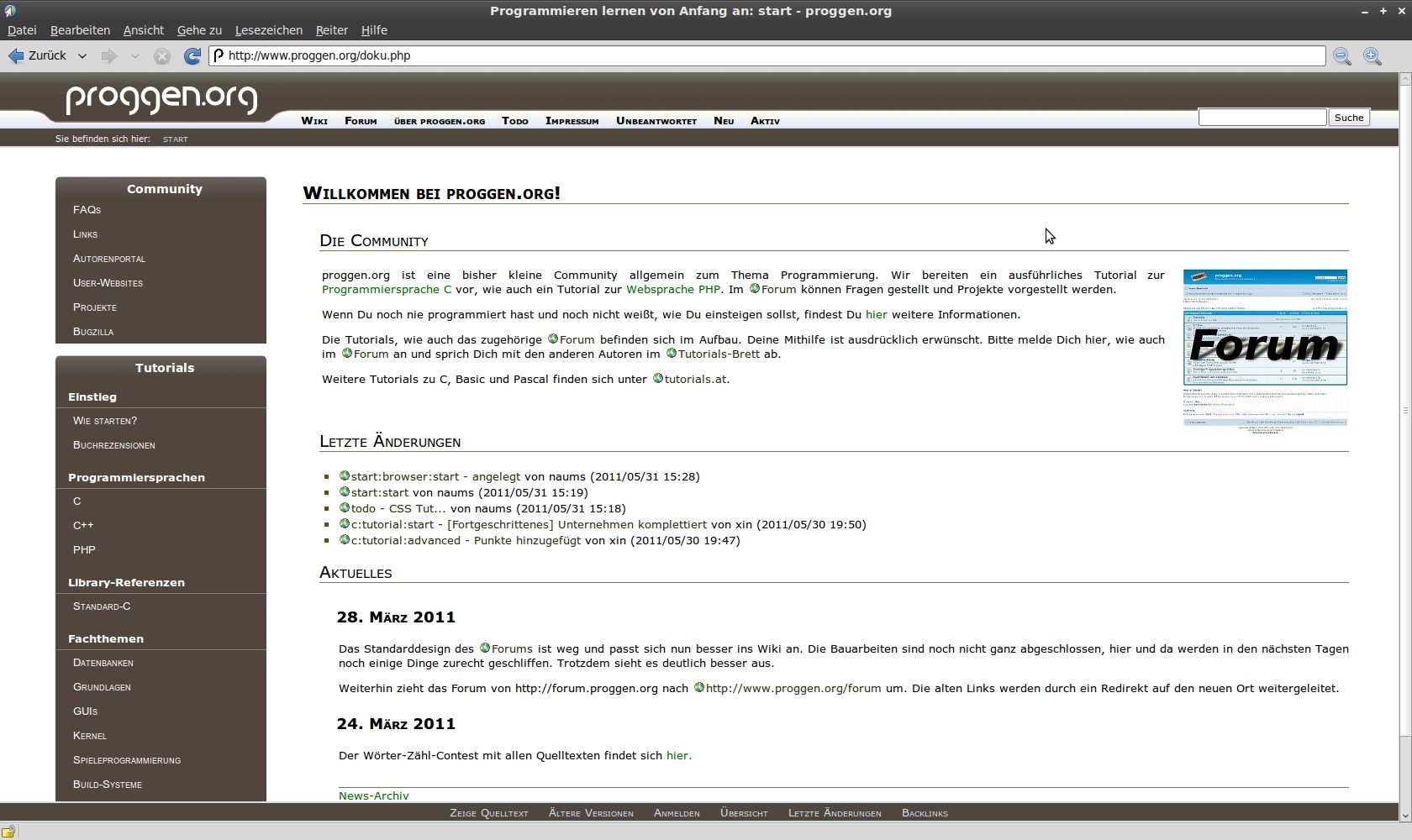Zoom in with the plus magnifier icon
This screenshot has height=840, width=1412.
click(x=1372, y=56)
